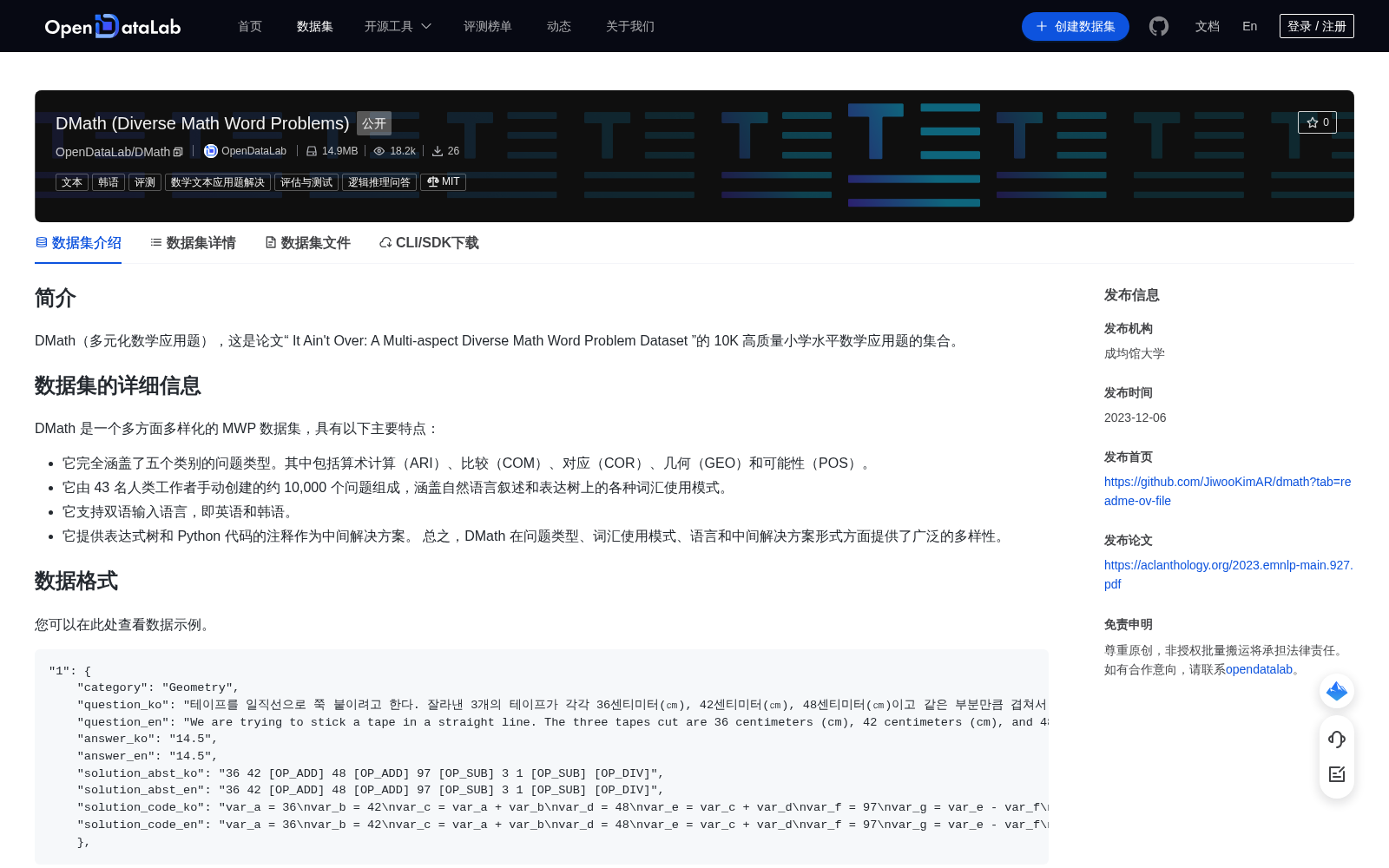Click the 逻辑推理问答 tag
This screenshot has width=1389, height=868.
(x=379, y=182)
